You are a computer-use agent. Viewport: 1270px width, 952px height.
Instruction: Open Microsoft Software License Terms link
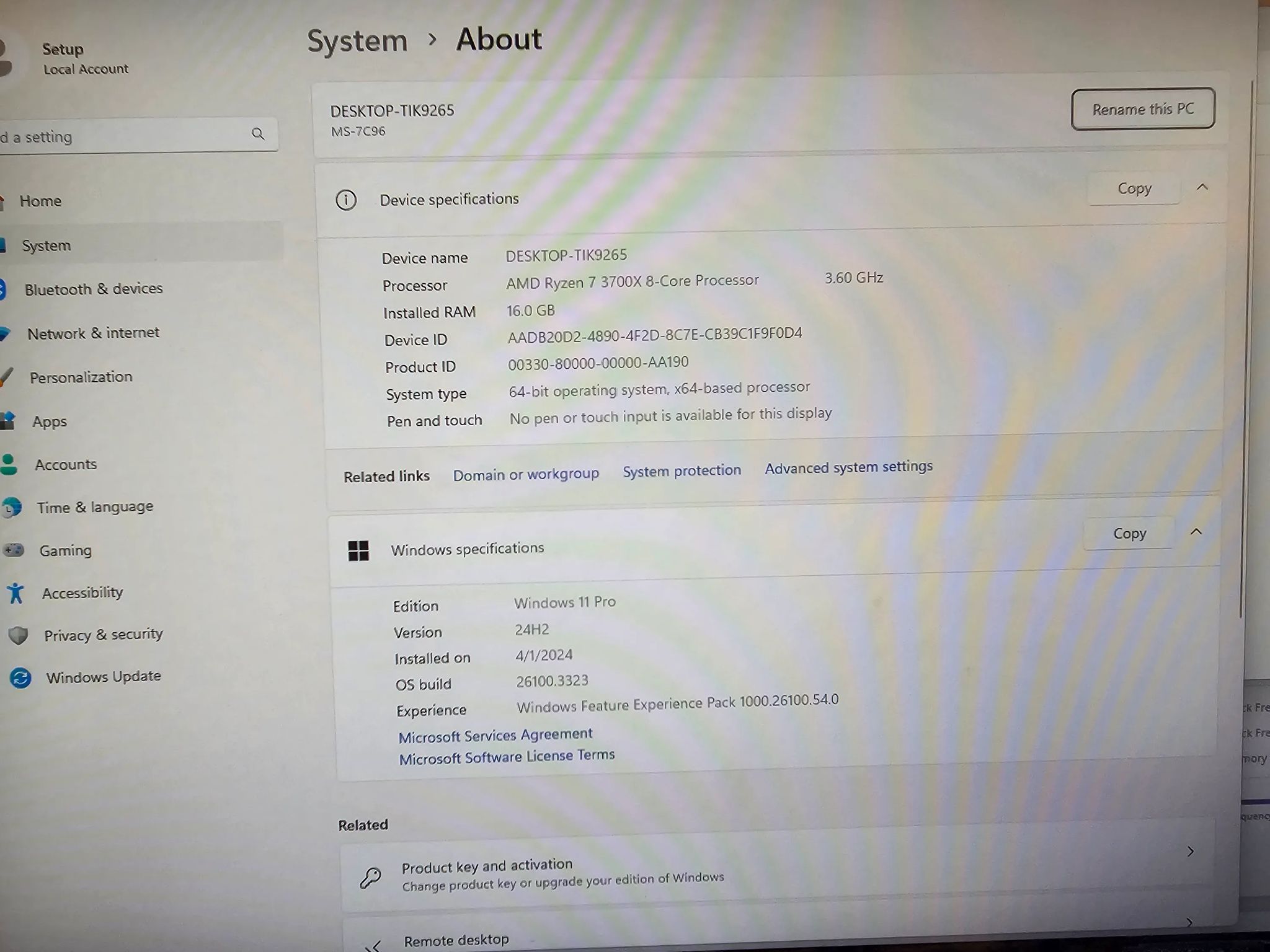tap(507, 757)
